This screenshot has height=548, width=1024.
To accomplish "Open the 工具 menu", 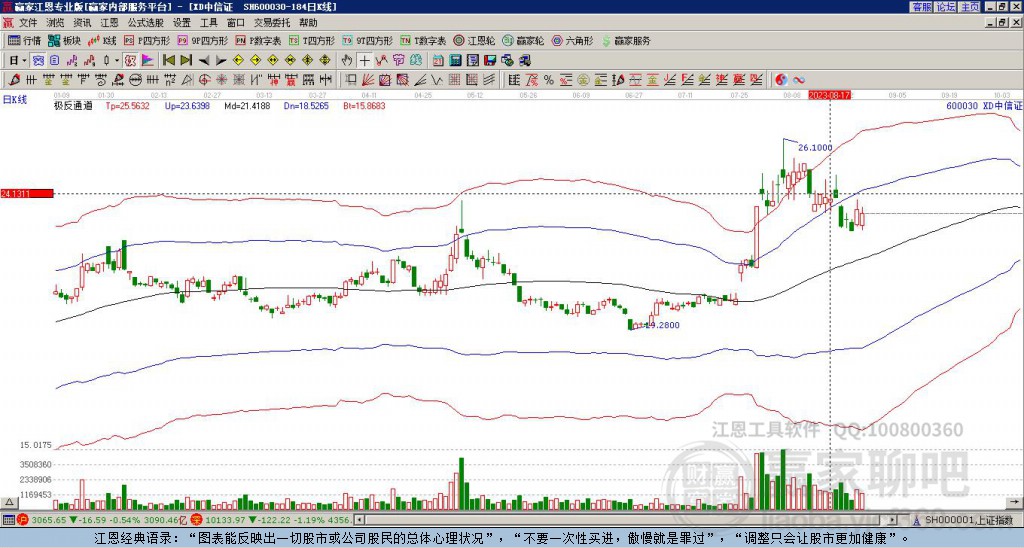I will point(208,23).
